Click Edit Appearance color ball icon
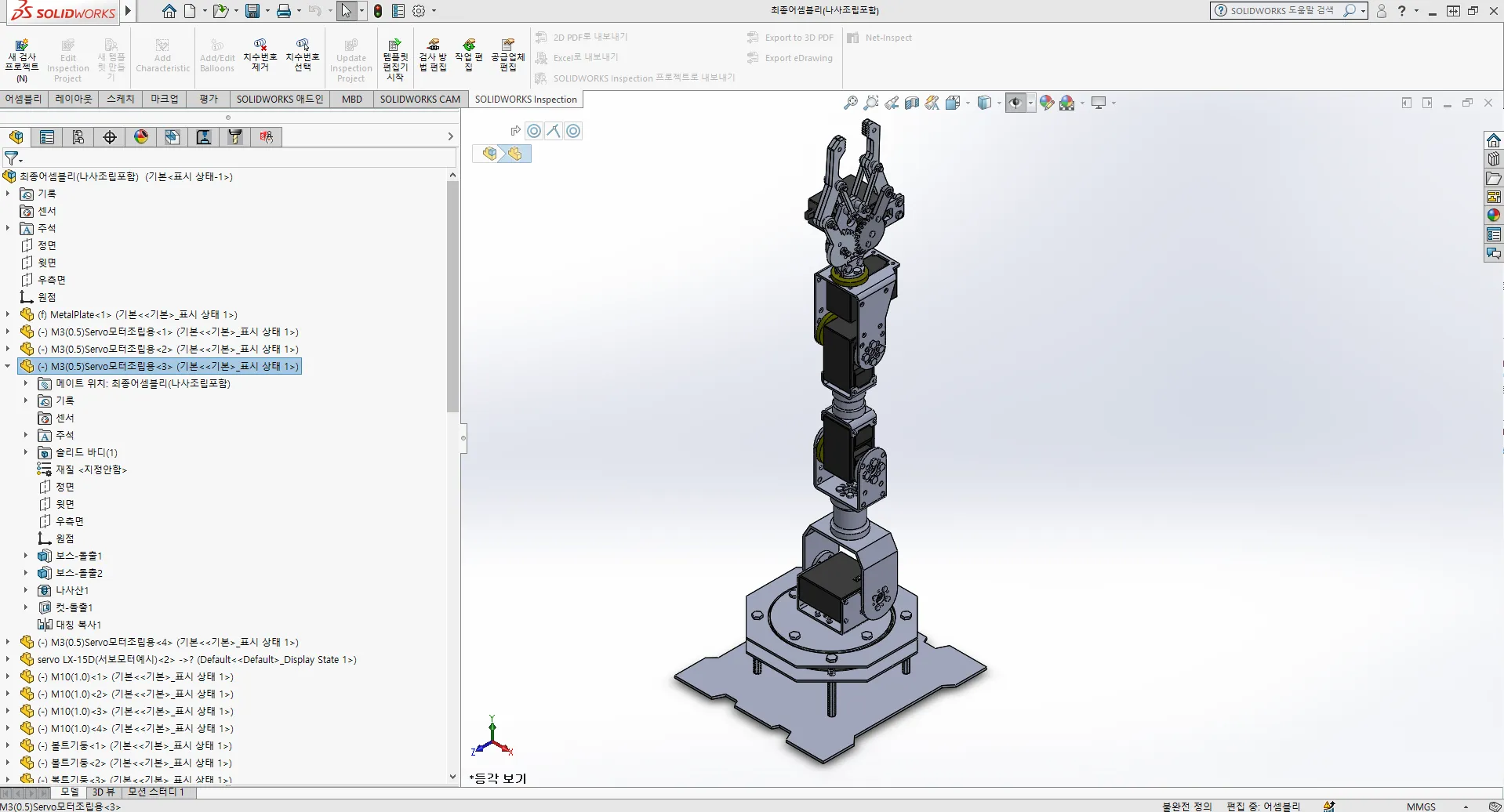 pyautogui.click(x=1047, y=103)
